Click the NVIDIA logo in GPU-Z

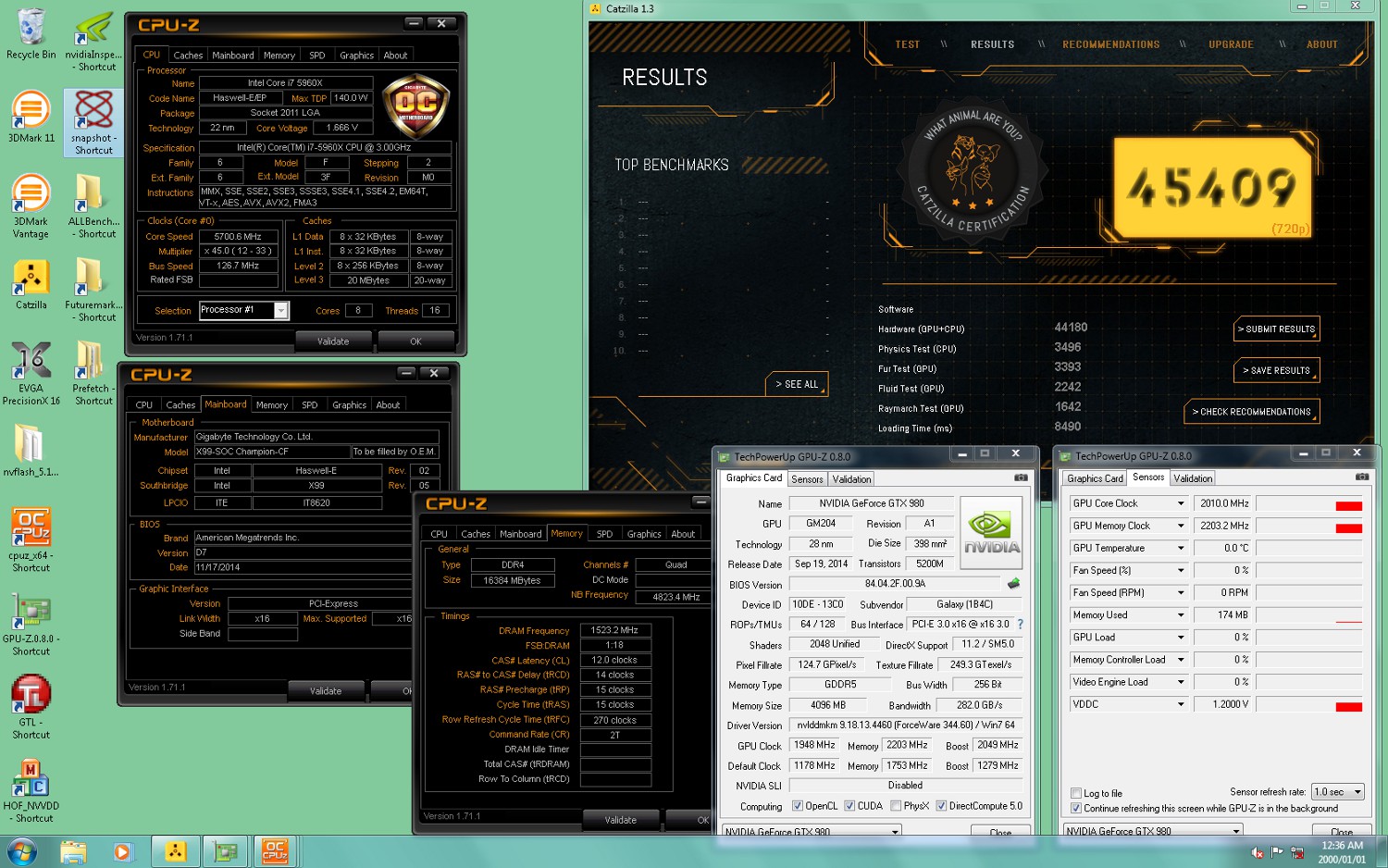point(991,532)
